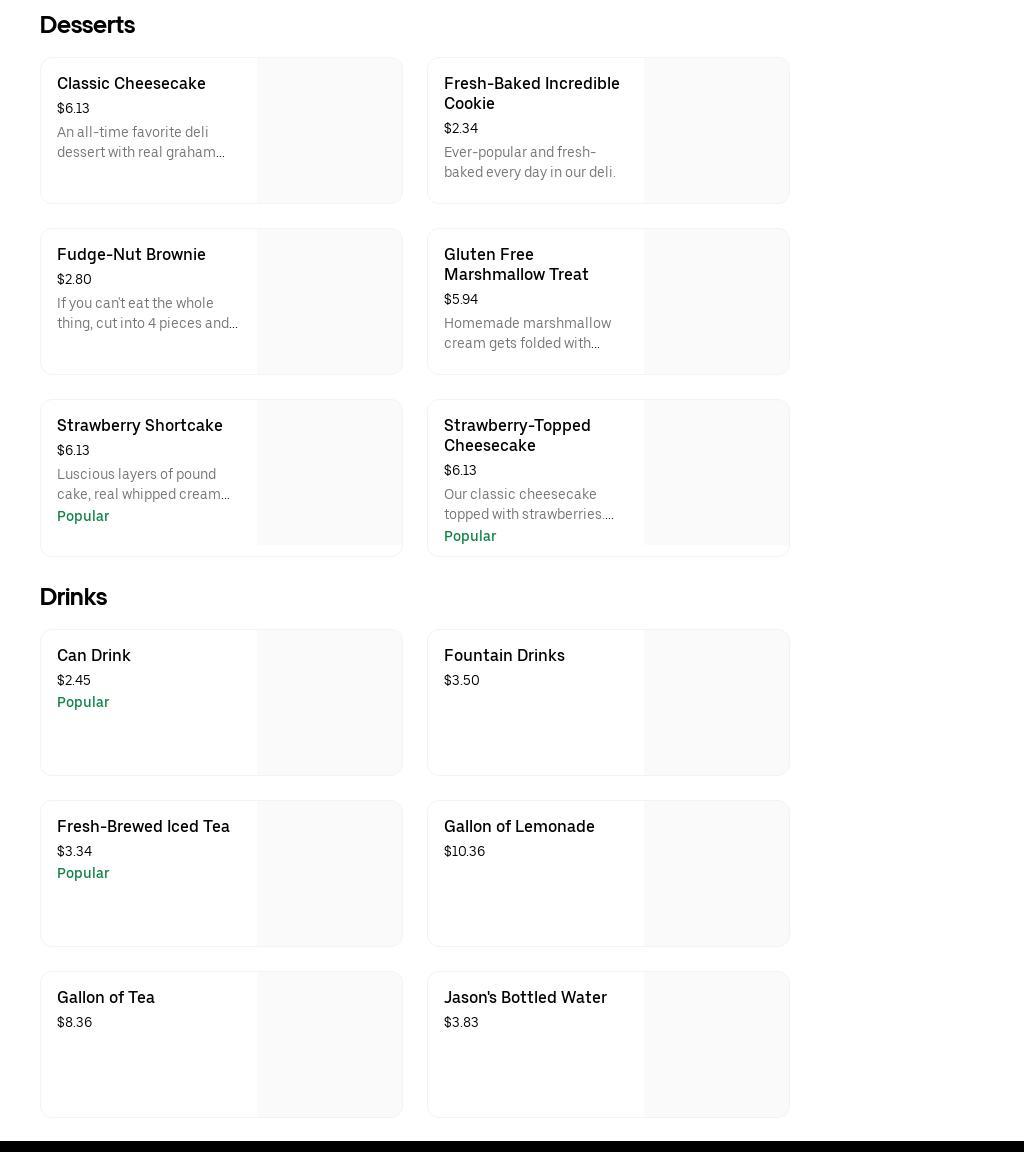Pick Fresh-Brewed Iced Tea title

(143, 827)
